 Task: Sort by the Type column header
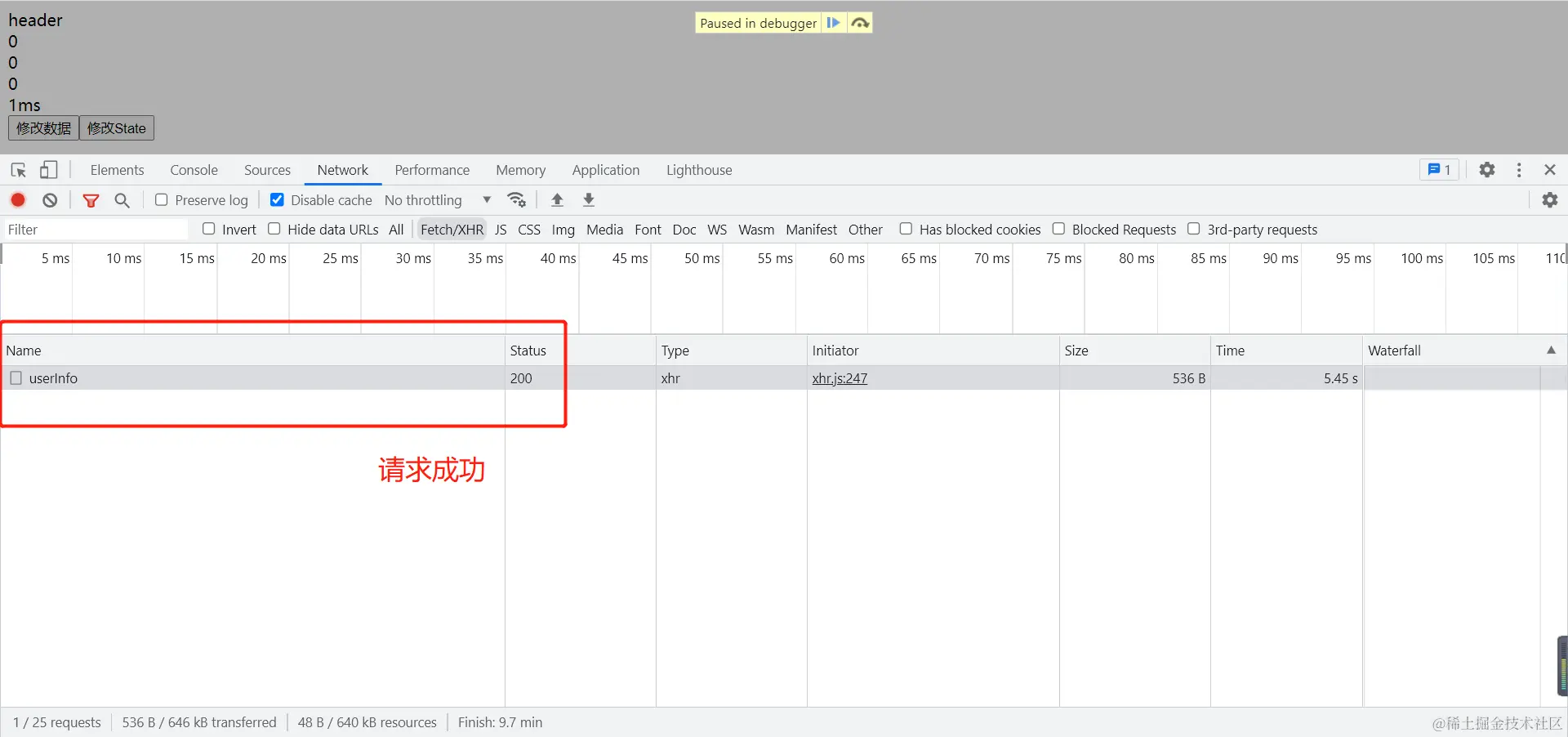731,351
